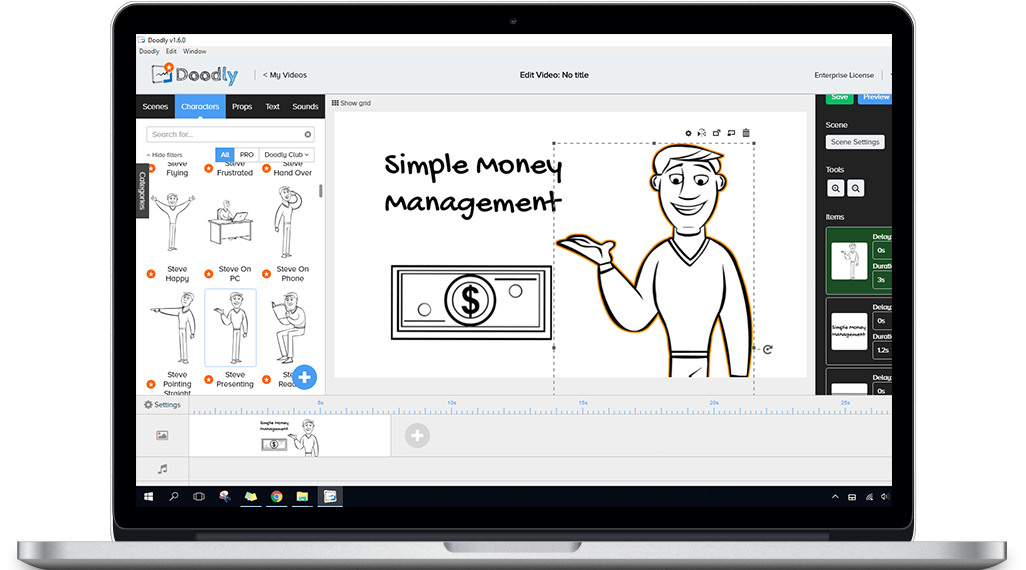Open the Doodly menu
This screenshot has width=1026, height=570.
coord(149,51)
